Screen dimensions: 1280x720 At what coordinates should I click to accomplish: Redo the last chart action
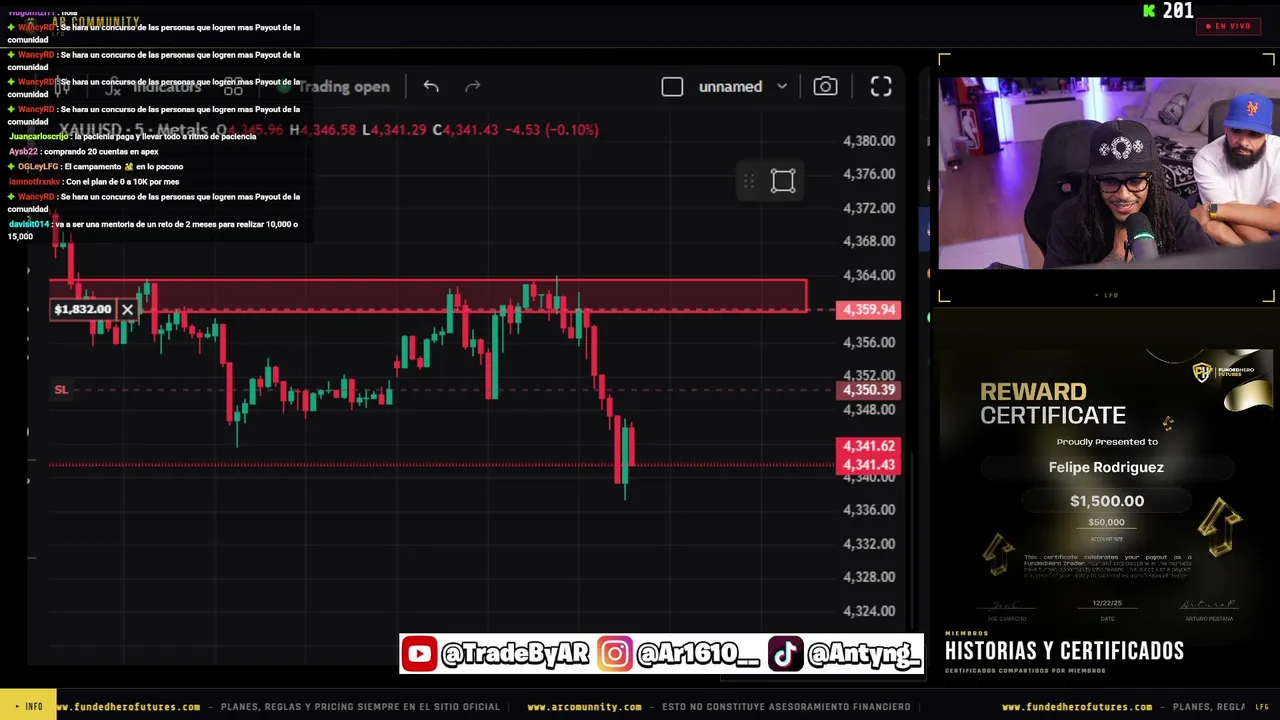pos(473,87)
